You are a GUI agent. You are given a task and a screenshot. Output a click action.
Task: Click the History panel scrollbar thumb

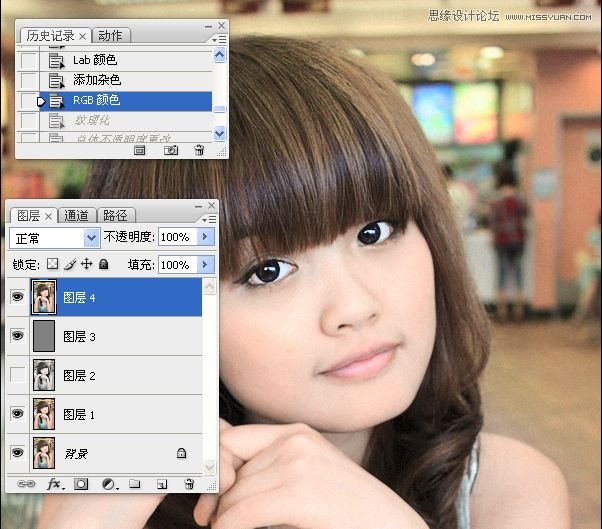pos(220,109)
